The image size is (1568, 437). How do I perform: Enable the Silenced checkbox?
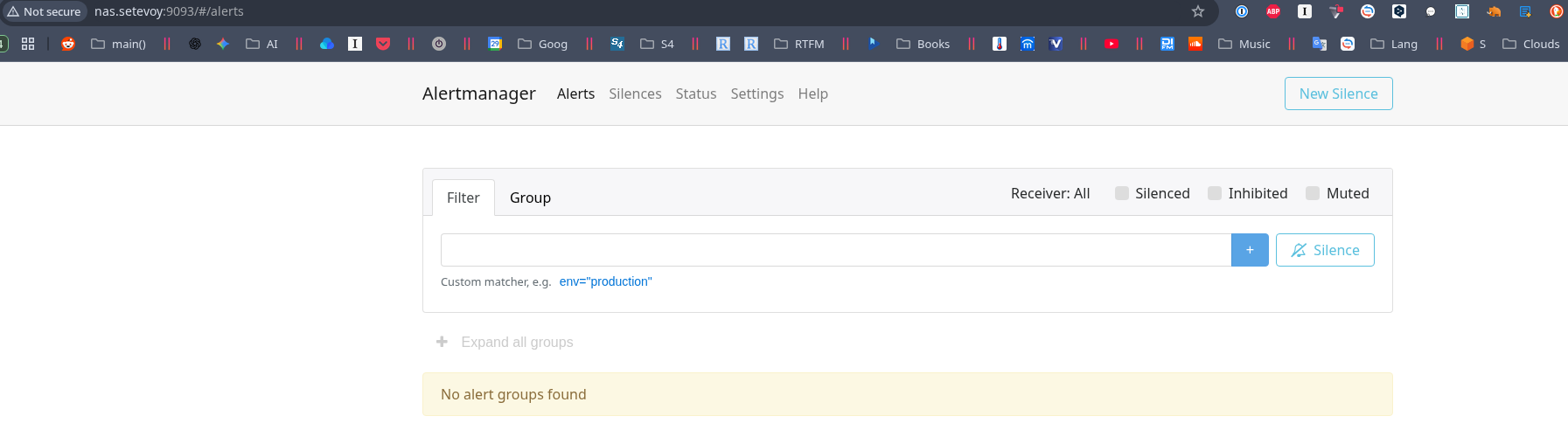click(1122, 193)
